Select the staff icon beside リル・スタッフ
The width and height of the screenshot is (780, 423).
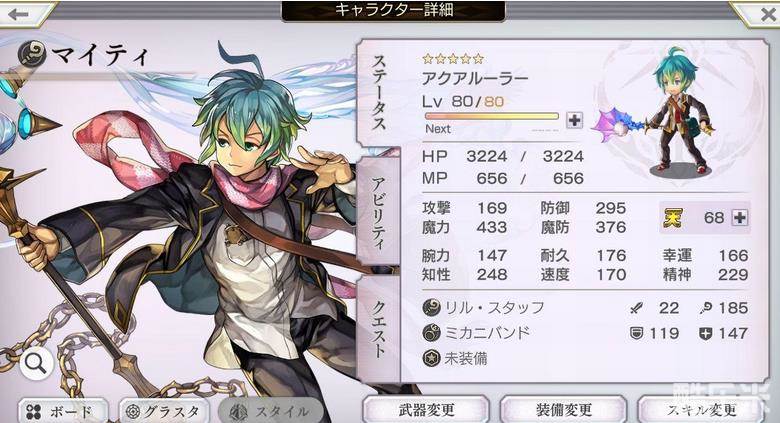(431, 308)
